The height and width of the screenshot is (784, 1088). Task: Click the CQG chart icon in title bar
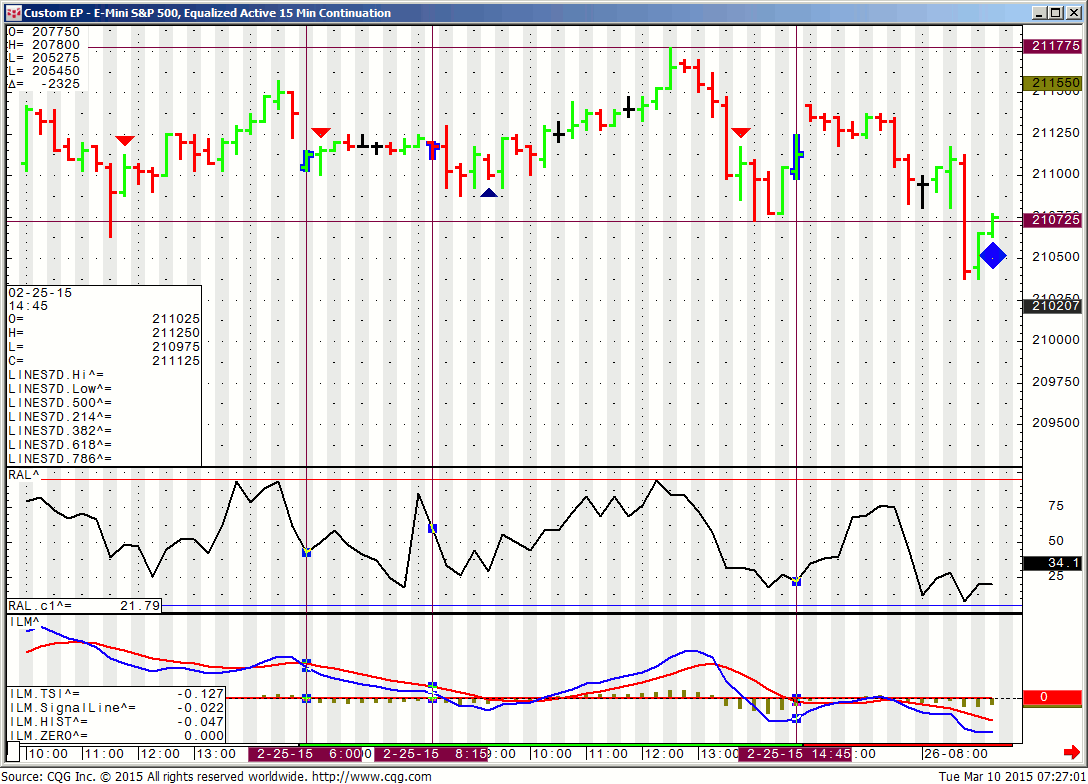click(x=13, y=13)
